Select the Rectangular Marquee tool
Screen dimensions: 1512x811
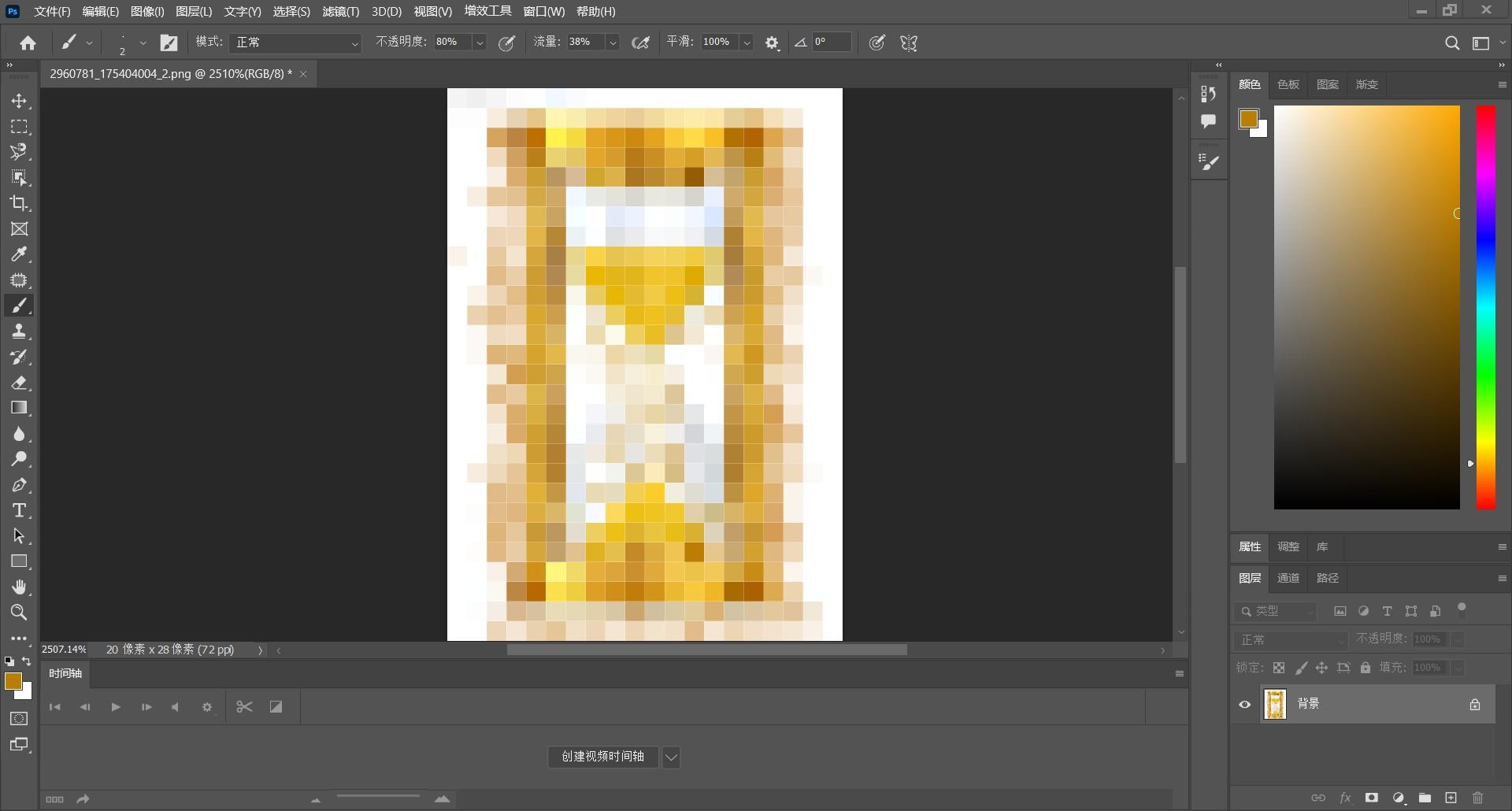pyautogui.click(x=20, y=127)
